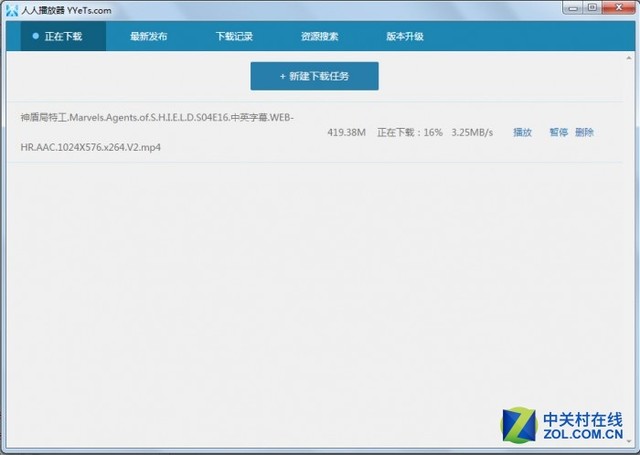Click the 新建下载任务 button

pyautogui.click(x=314, y=76)
